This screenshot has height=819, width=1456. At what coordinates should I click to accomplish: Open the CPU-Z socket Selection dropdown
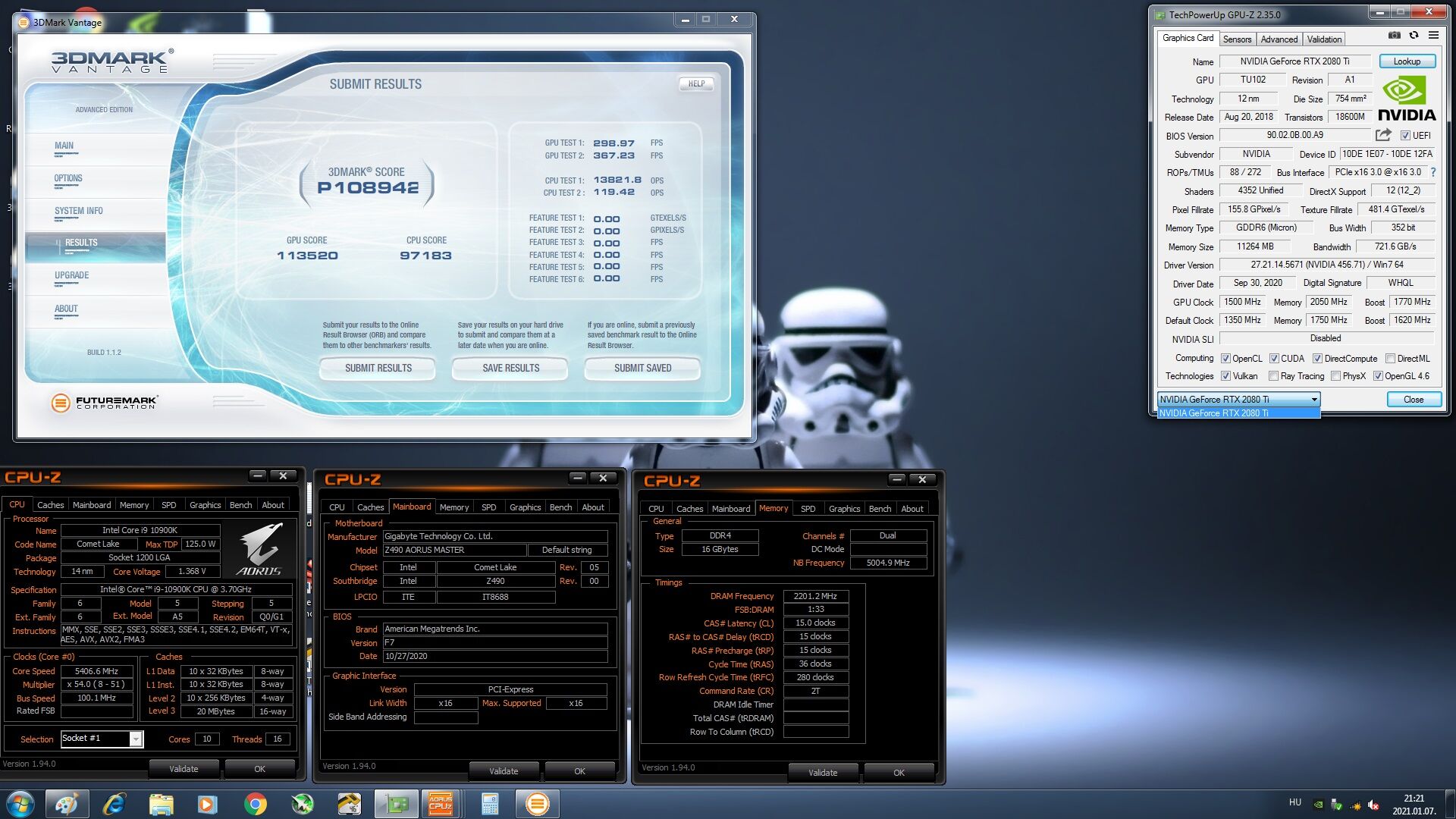click(136, 739)
